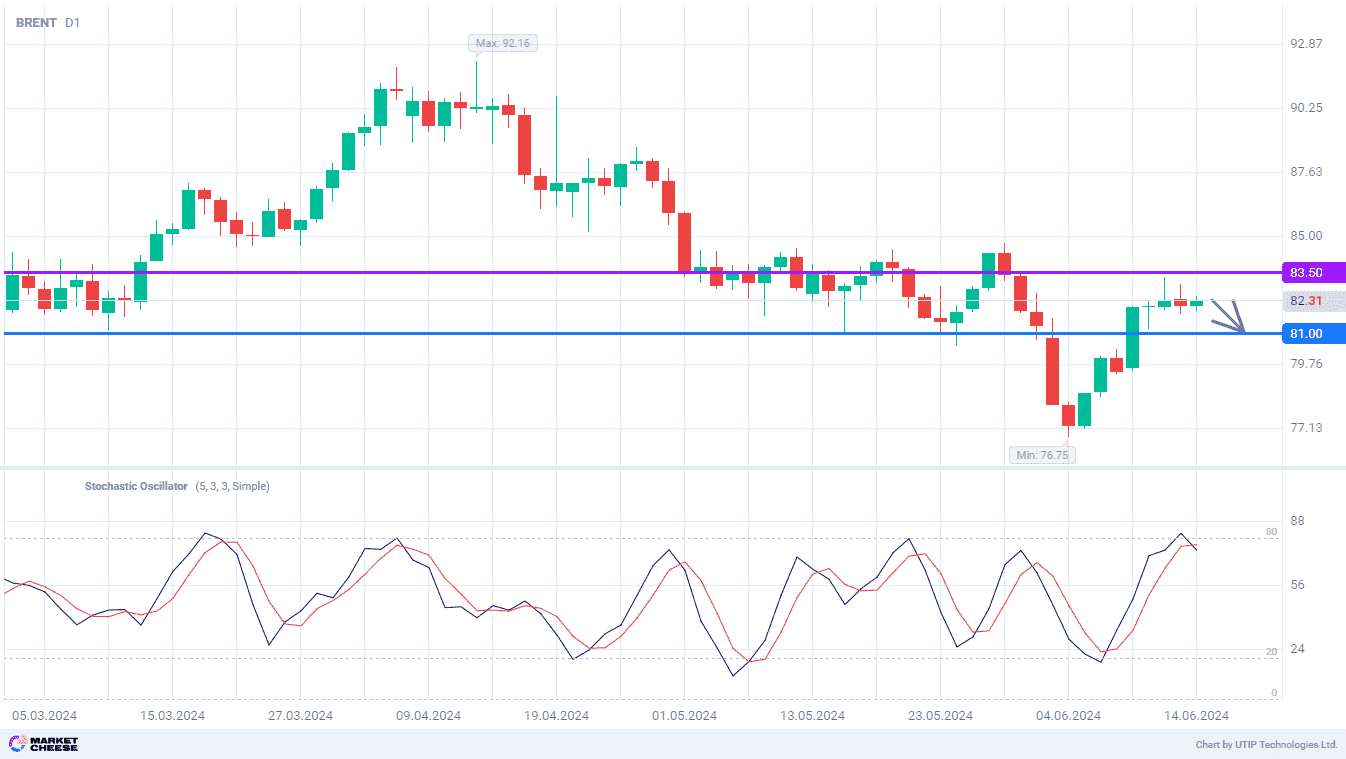This screenshot has height=759, width=1346.
Task: Click the oscillator scale value 88
Action: pyautogui.click(x=1298, y=522)
